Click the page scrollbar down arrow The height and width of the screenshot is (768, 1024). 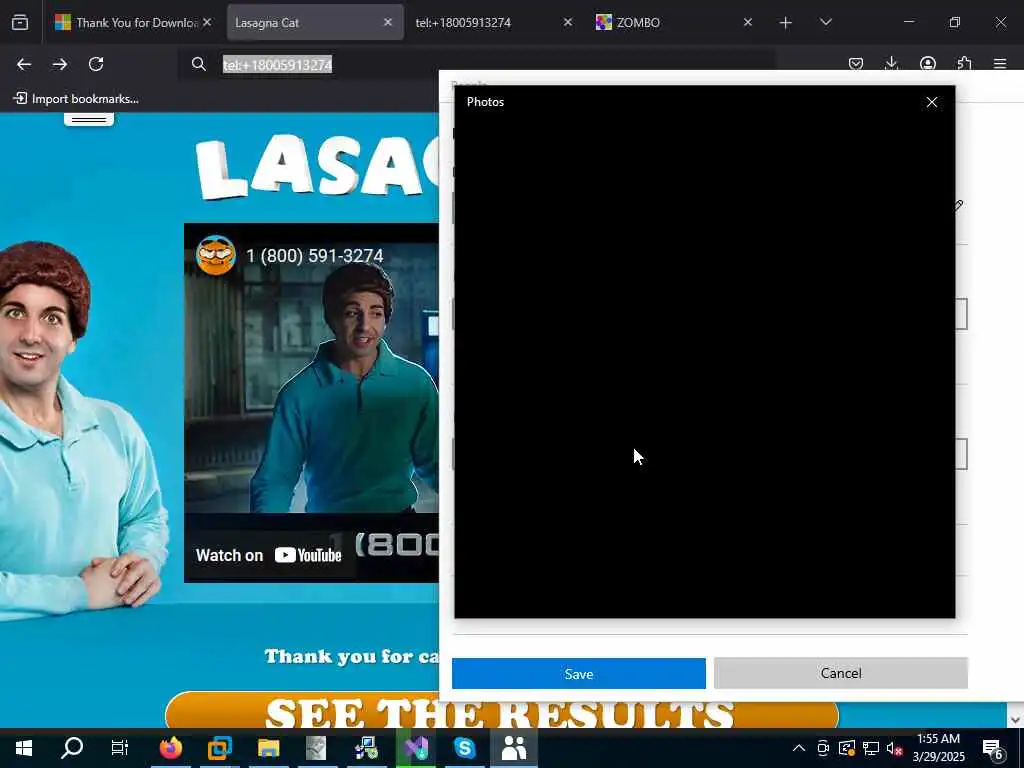tap(1015, 720)
